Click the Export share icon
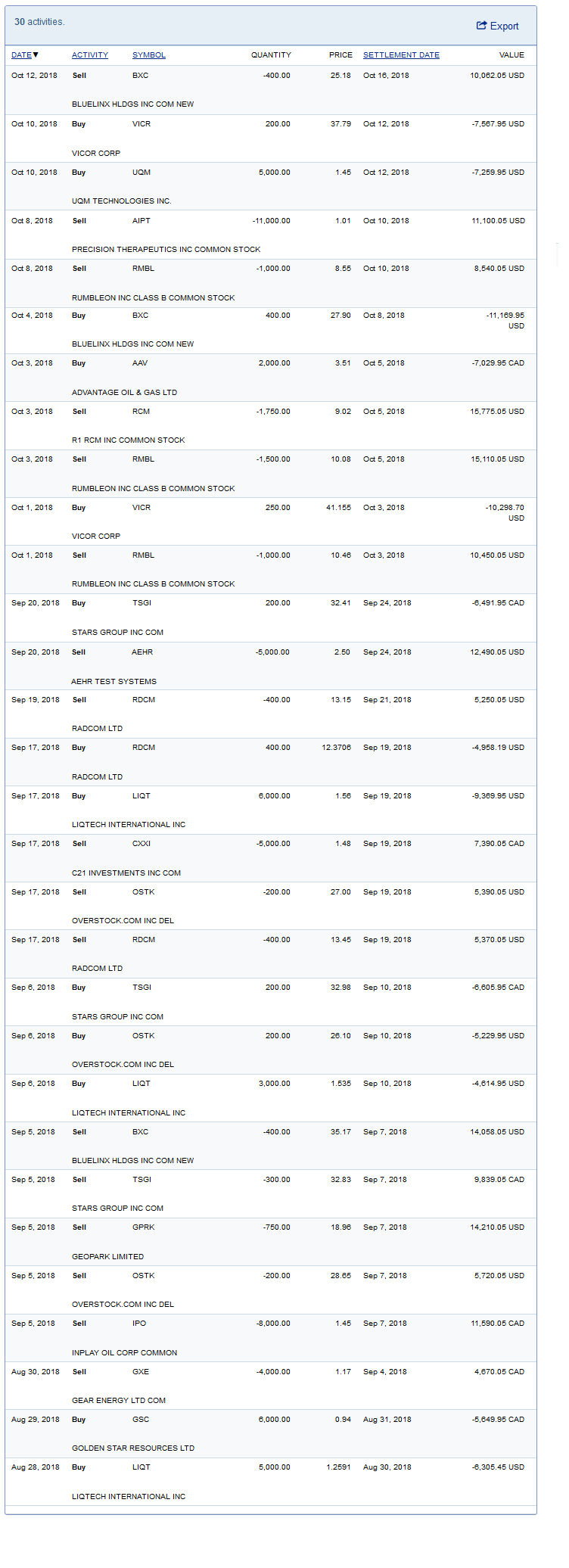This screenshot has height=1568, width=569. pos(481,26)
